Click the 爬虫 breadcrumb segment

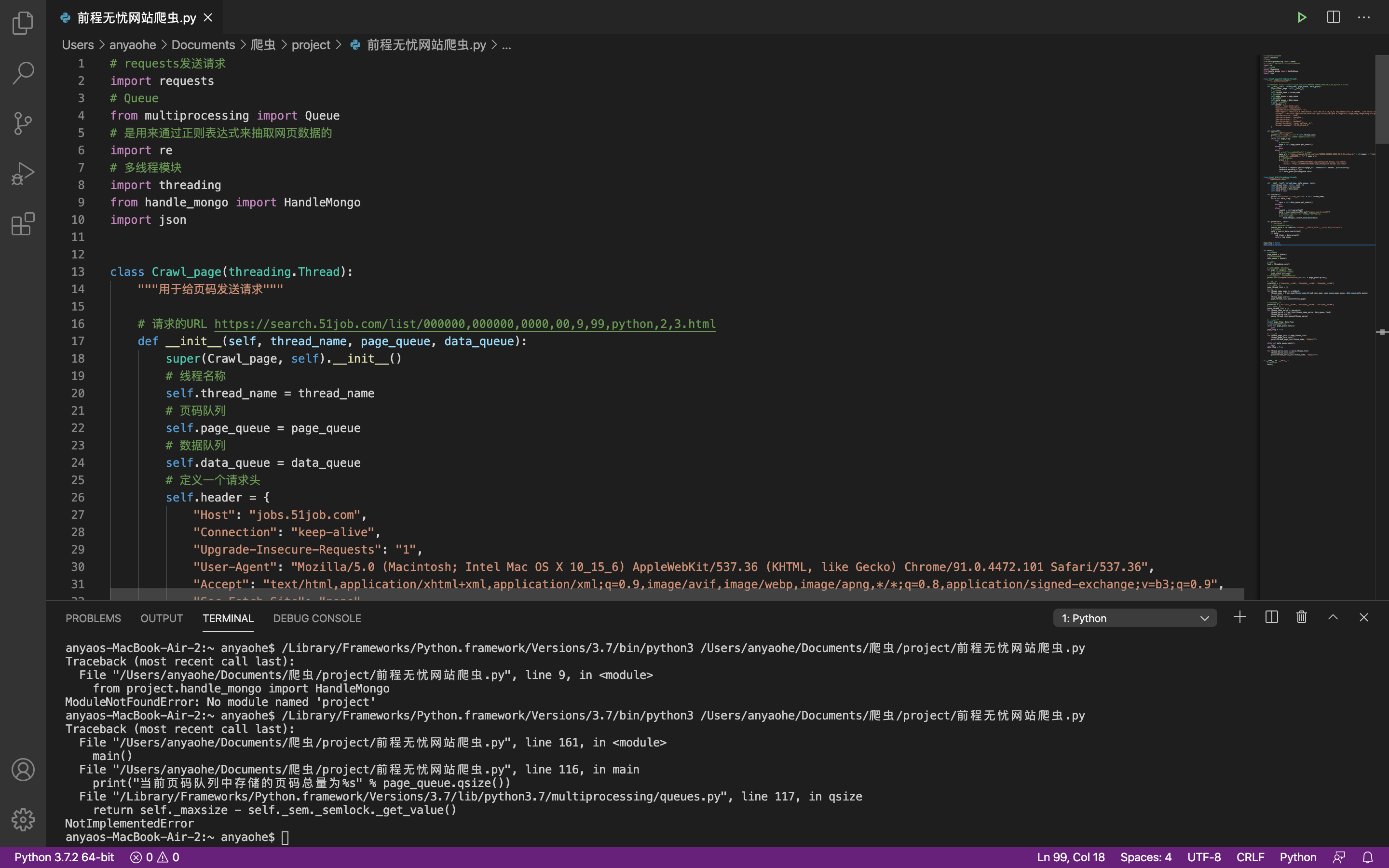click(263, 45)
